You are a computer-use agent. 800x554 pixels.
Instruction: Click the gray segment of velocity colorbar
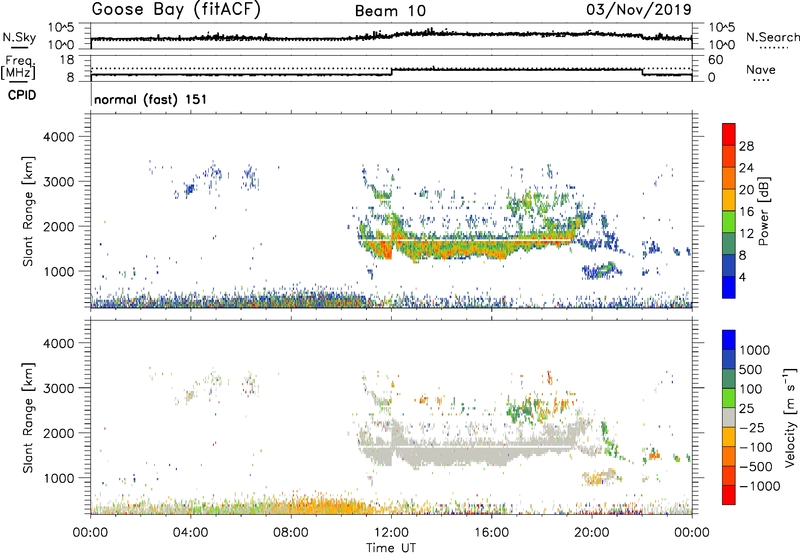click(x=729, y=417)
